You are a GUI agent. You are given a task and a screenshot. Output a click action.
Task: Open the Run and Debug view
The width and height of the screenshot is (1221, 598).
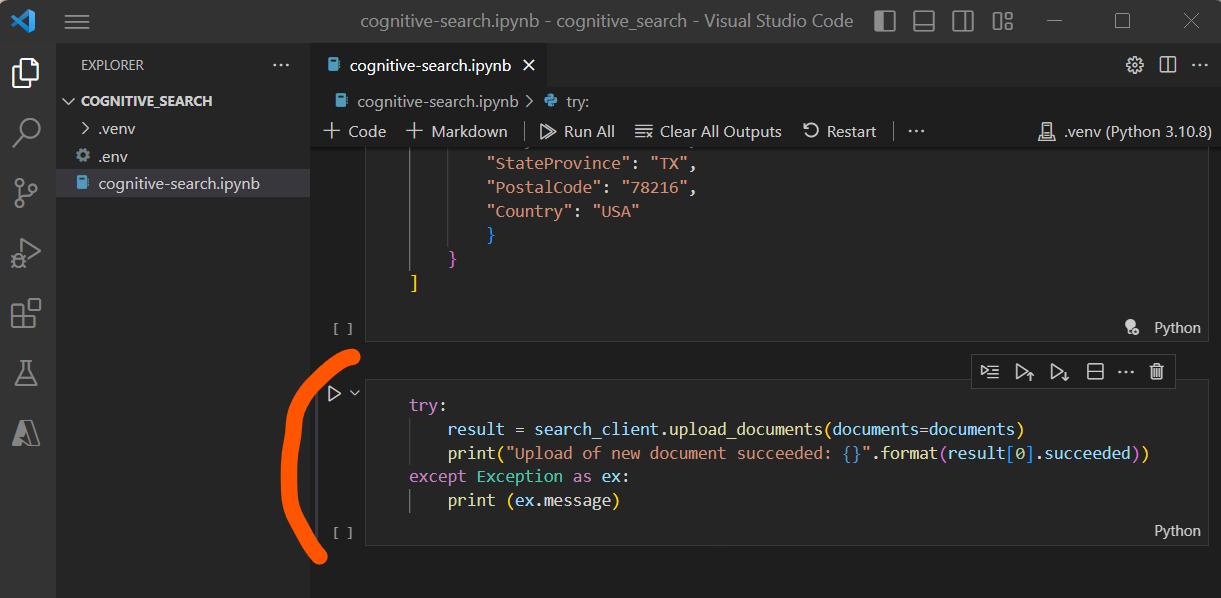coord(26,253)
